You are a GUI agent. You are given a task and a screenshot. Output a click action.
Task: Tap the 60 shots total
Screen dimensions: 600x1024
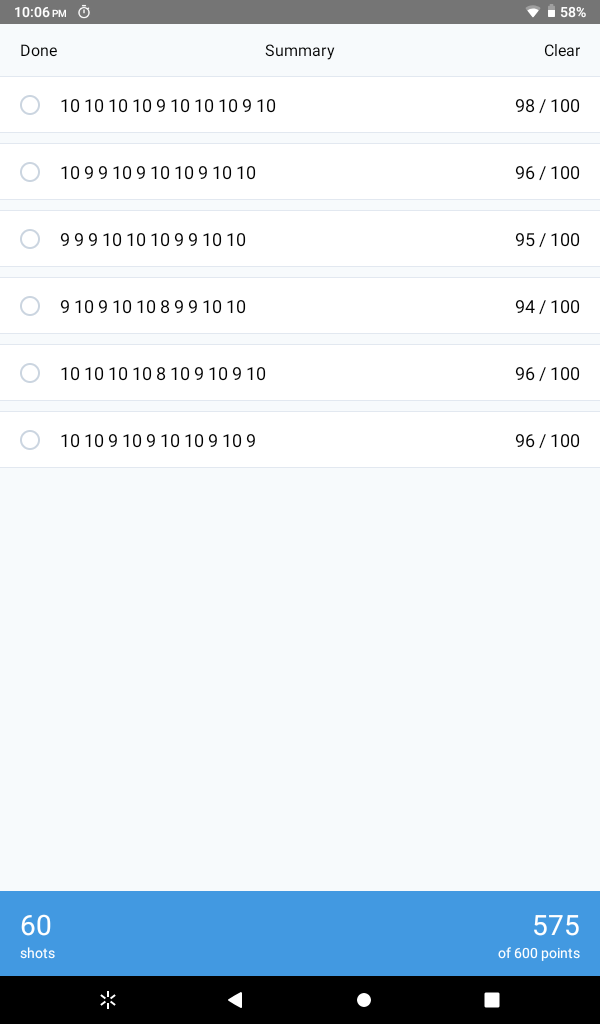click(x=37, y=935)
